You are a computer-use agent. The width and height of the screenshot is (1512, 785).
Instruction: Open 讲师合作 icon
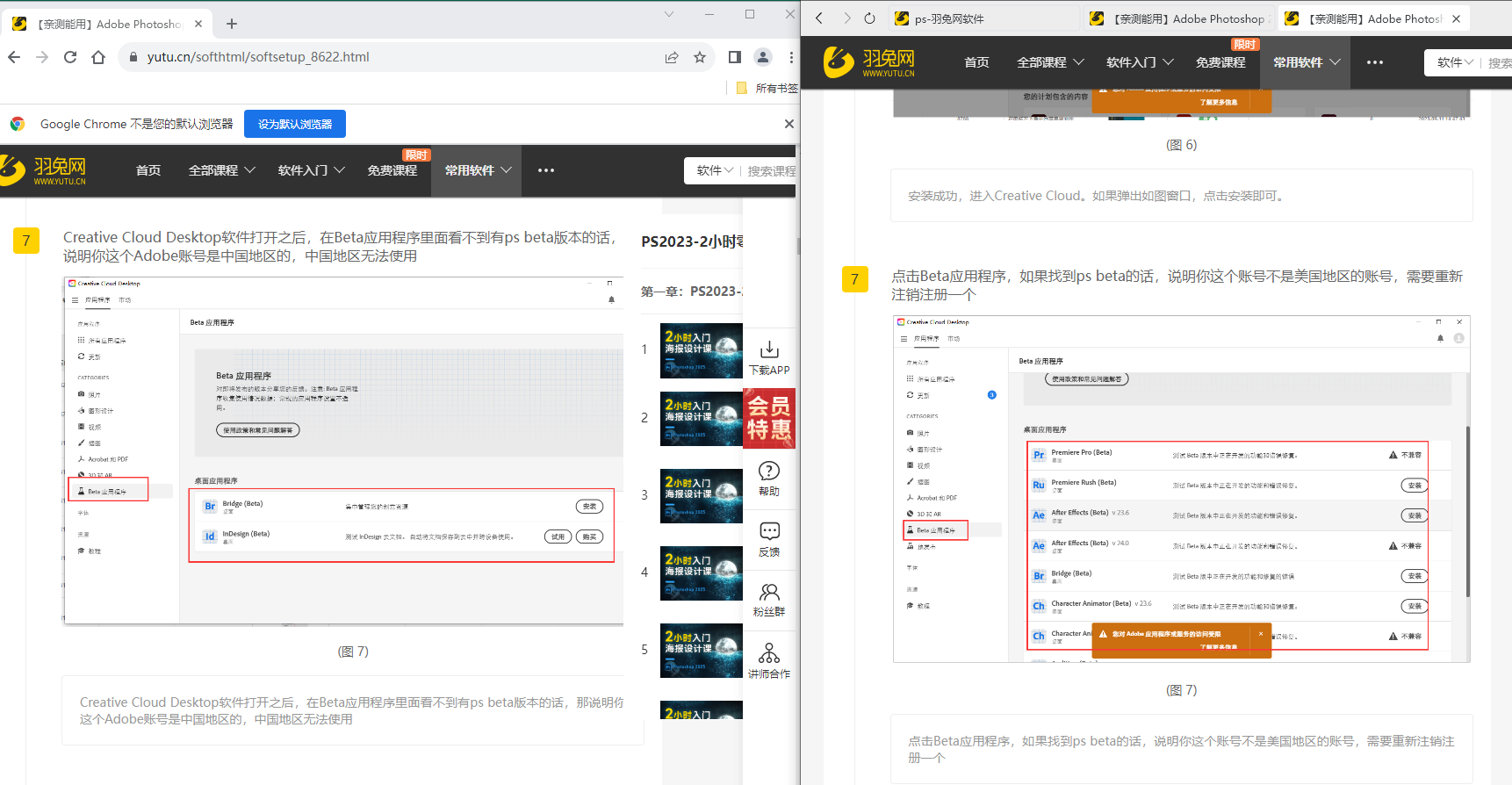[769, 661]
